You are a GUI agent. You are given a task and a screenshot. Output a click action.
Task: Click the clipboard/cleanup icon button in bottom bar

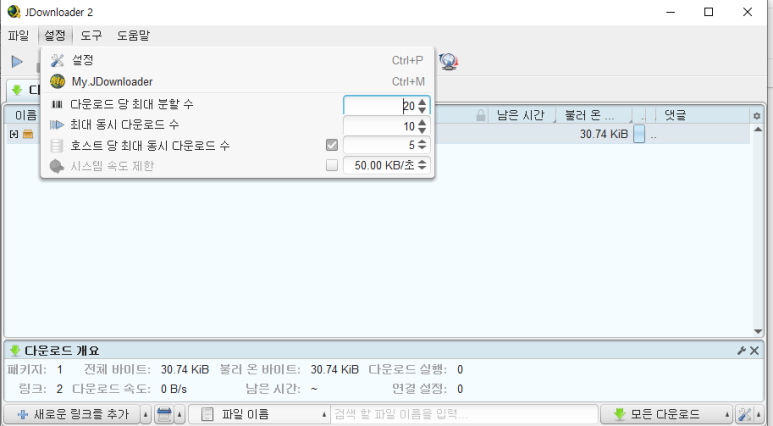pos(164,414)
